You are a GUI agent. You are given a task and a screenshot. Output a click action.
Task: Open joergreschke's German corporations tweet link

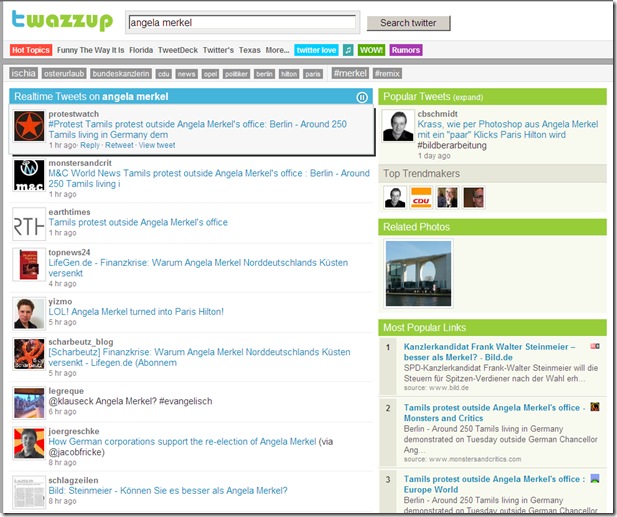(x=182, y=441)
